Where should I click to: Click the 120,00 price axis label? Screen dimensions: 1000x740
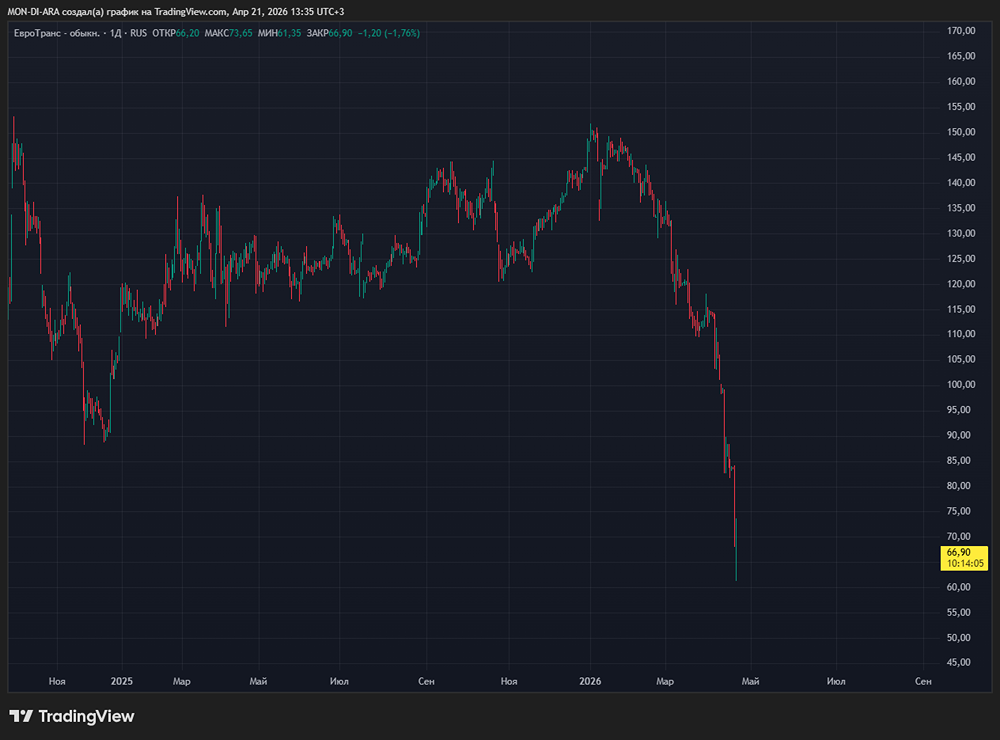pos(961,284)
